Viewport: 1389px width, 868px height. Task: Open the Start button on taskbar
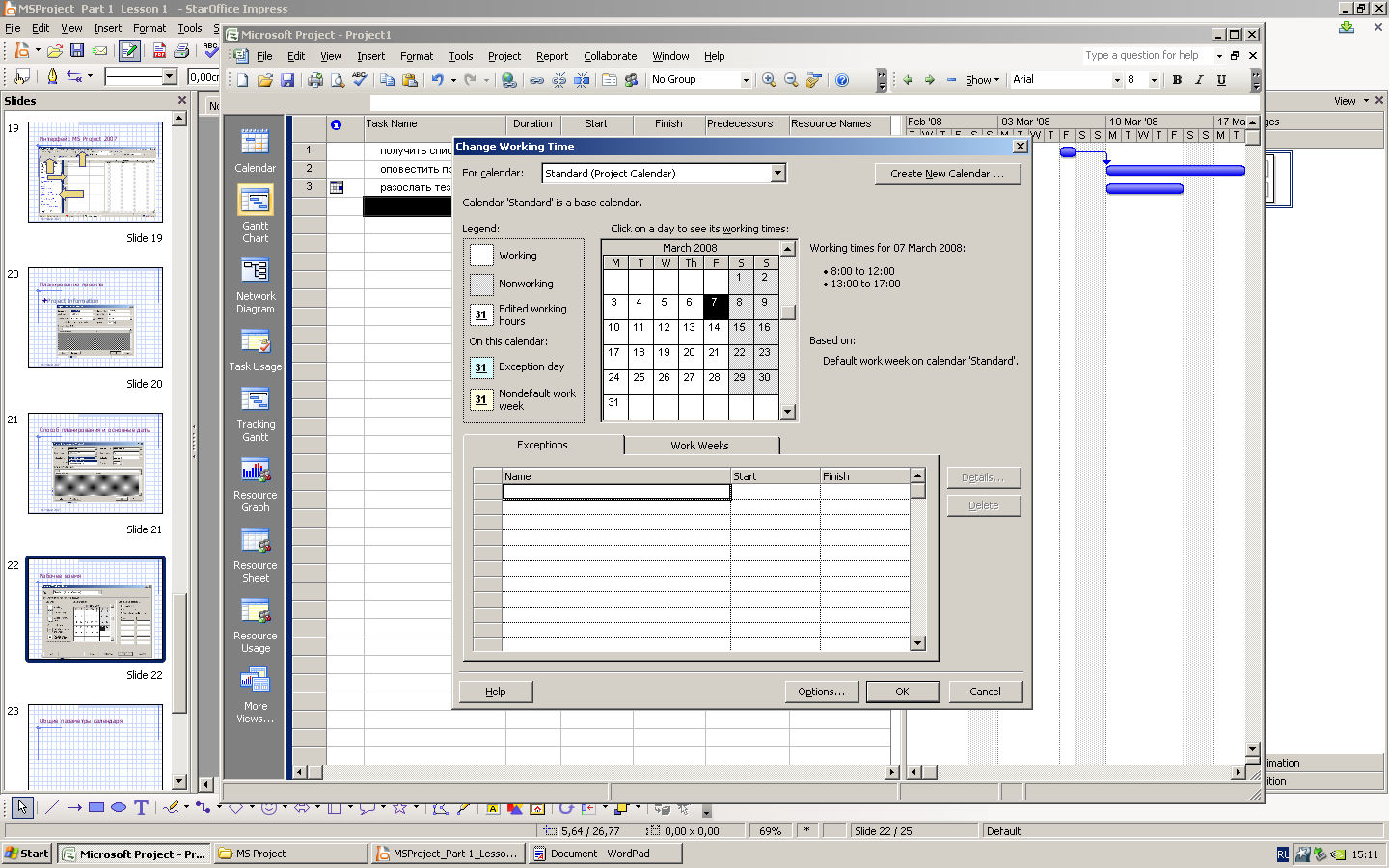(27, 854)
